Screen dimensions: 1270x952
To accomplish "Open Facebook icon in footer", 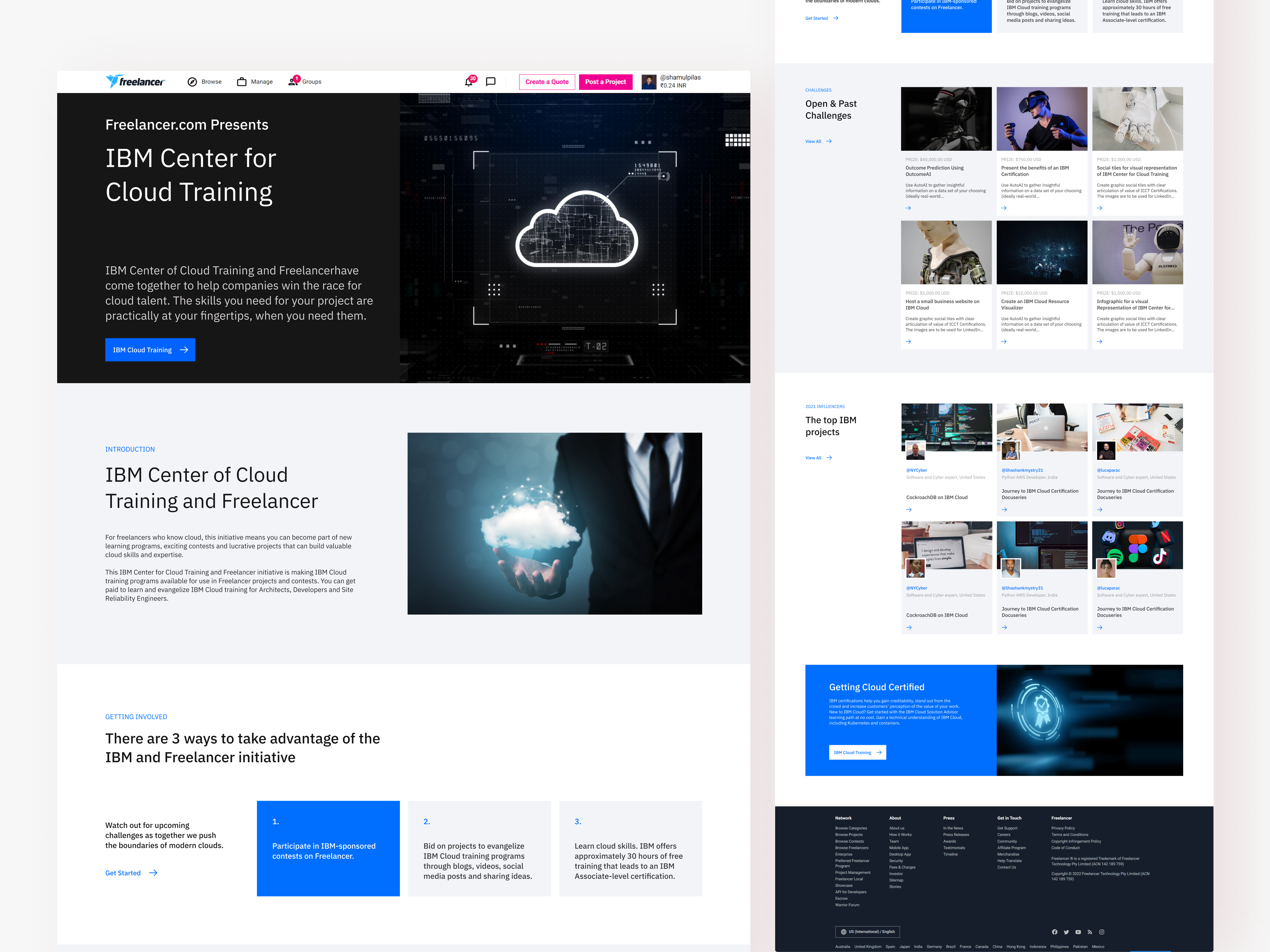I will 1055,932.
